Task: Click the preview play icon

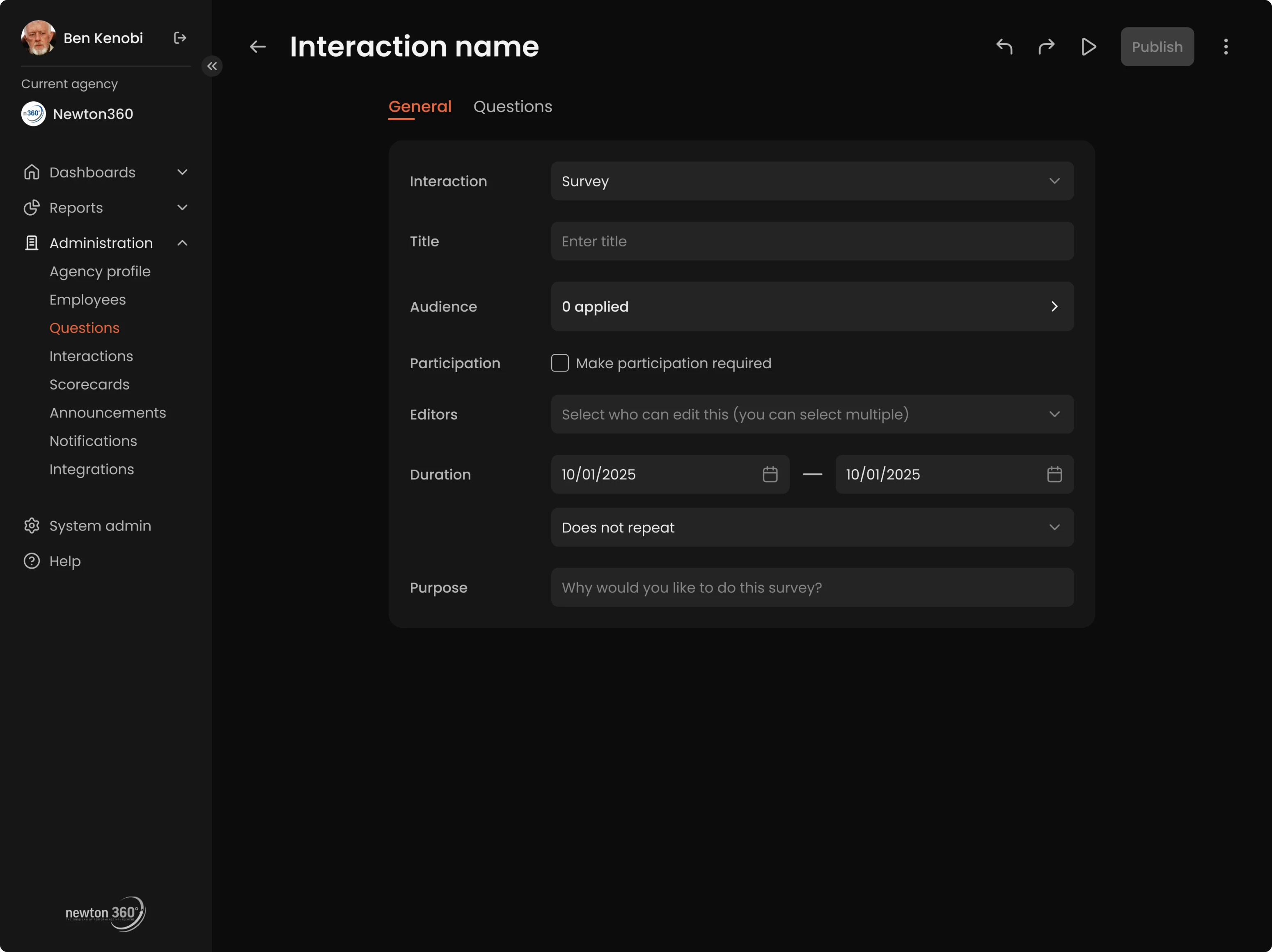Action: (1088, 46)
